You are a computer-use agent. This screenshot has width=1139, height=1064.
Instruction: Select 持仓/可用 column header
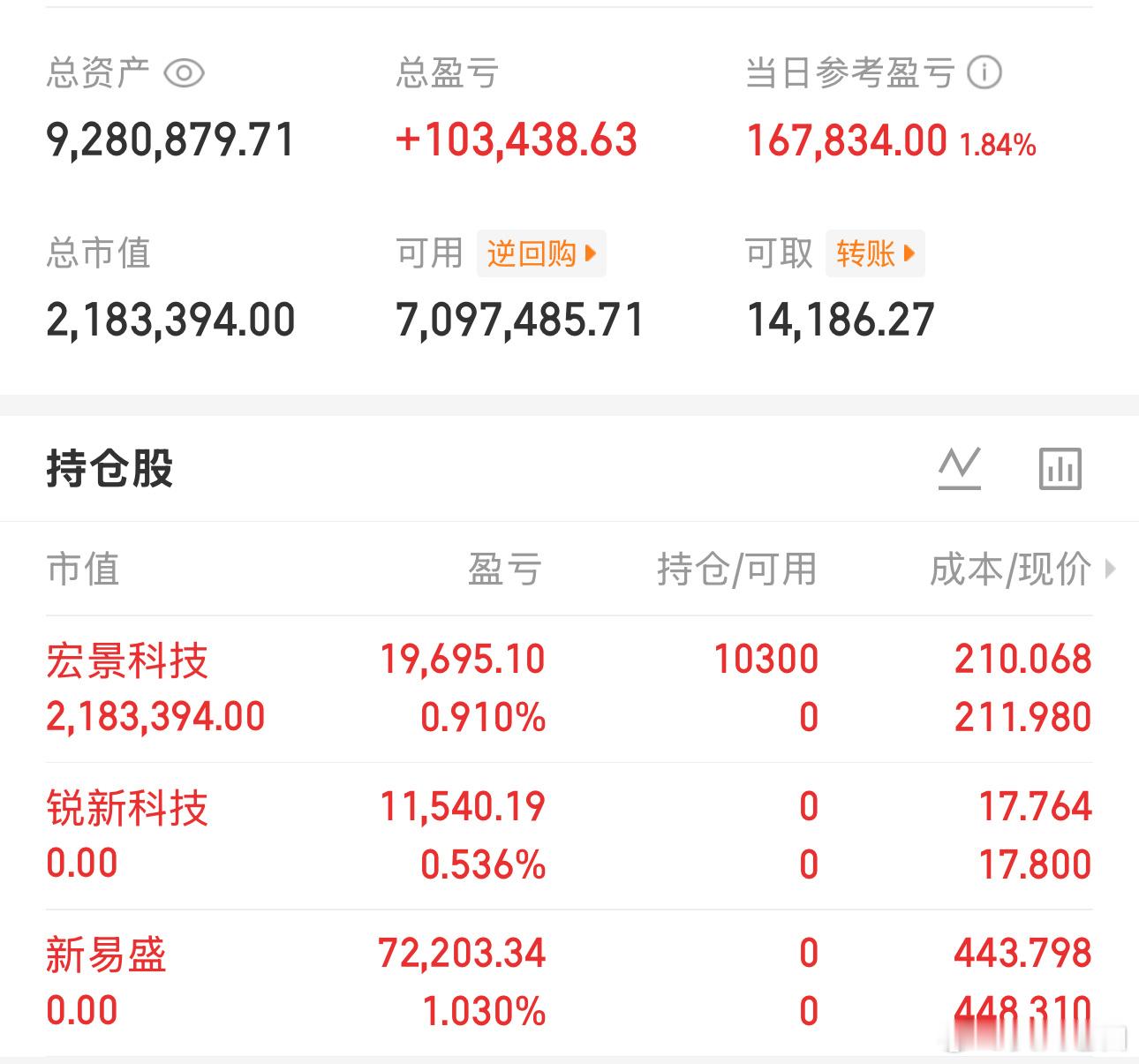(737, 569)
